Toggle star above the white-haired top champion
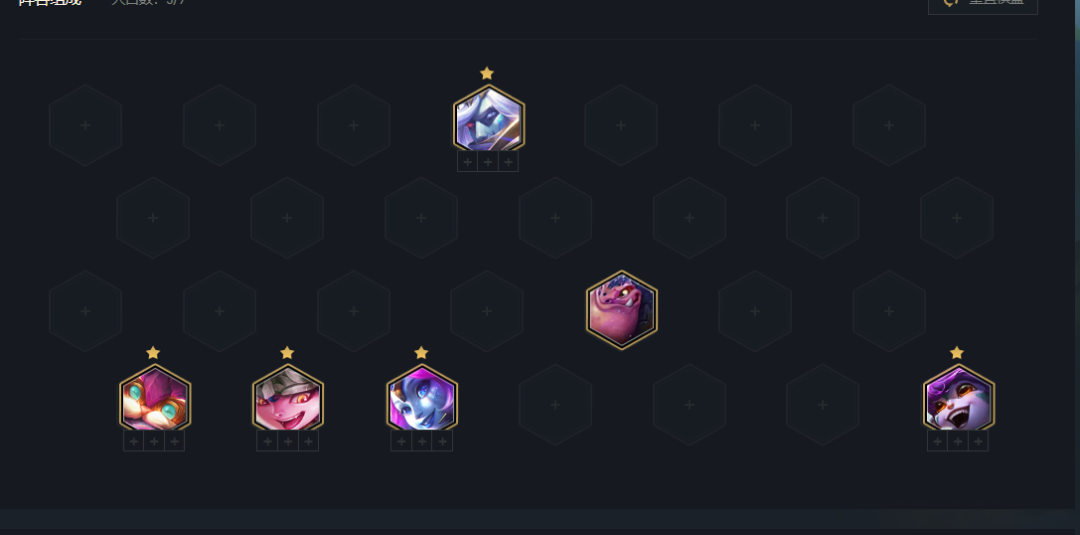Screen dimensions: 1080x535 487,73
